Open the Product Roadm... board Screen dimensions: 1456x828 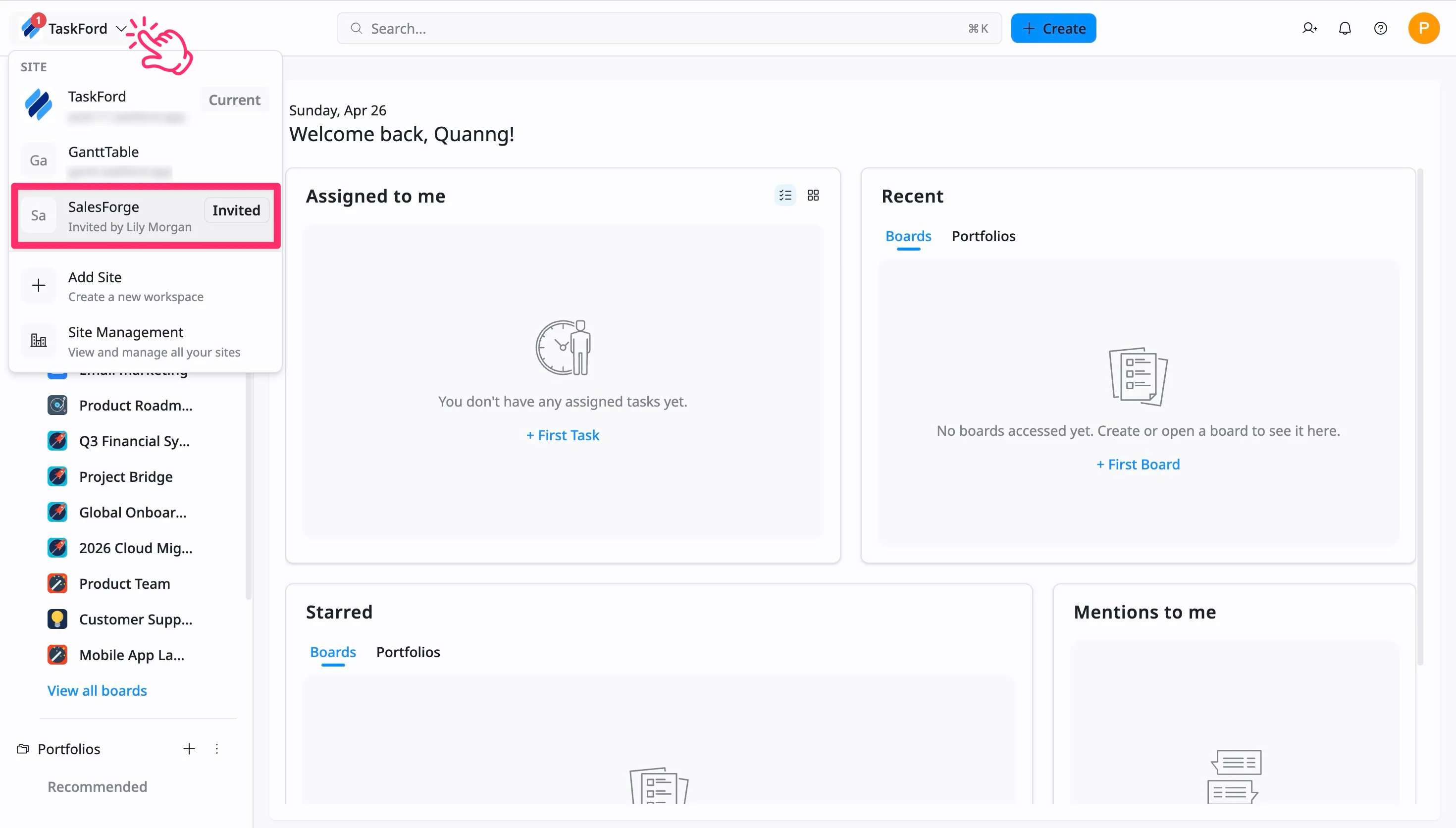[x=136, y=406]
